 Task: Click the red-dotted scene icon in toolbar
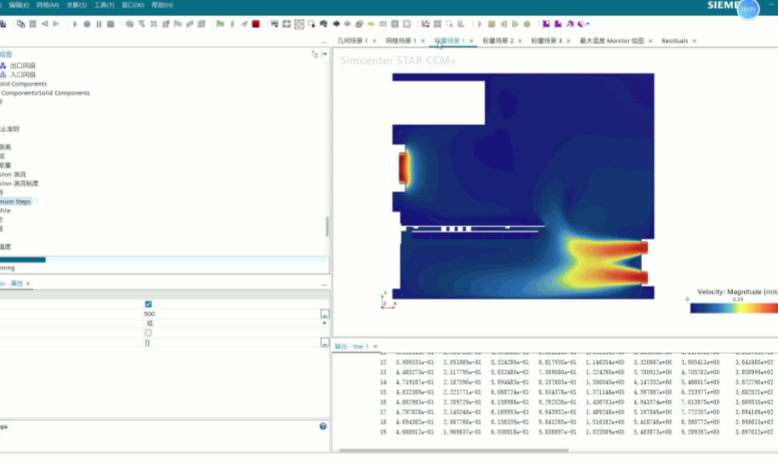[x=425, y=24]
